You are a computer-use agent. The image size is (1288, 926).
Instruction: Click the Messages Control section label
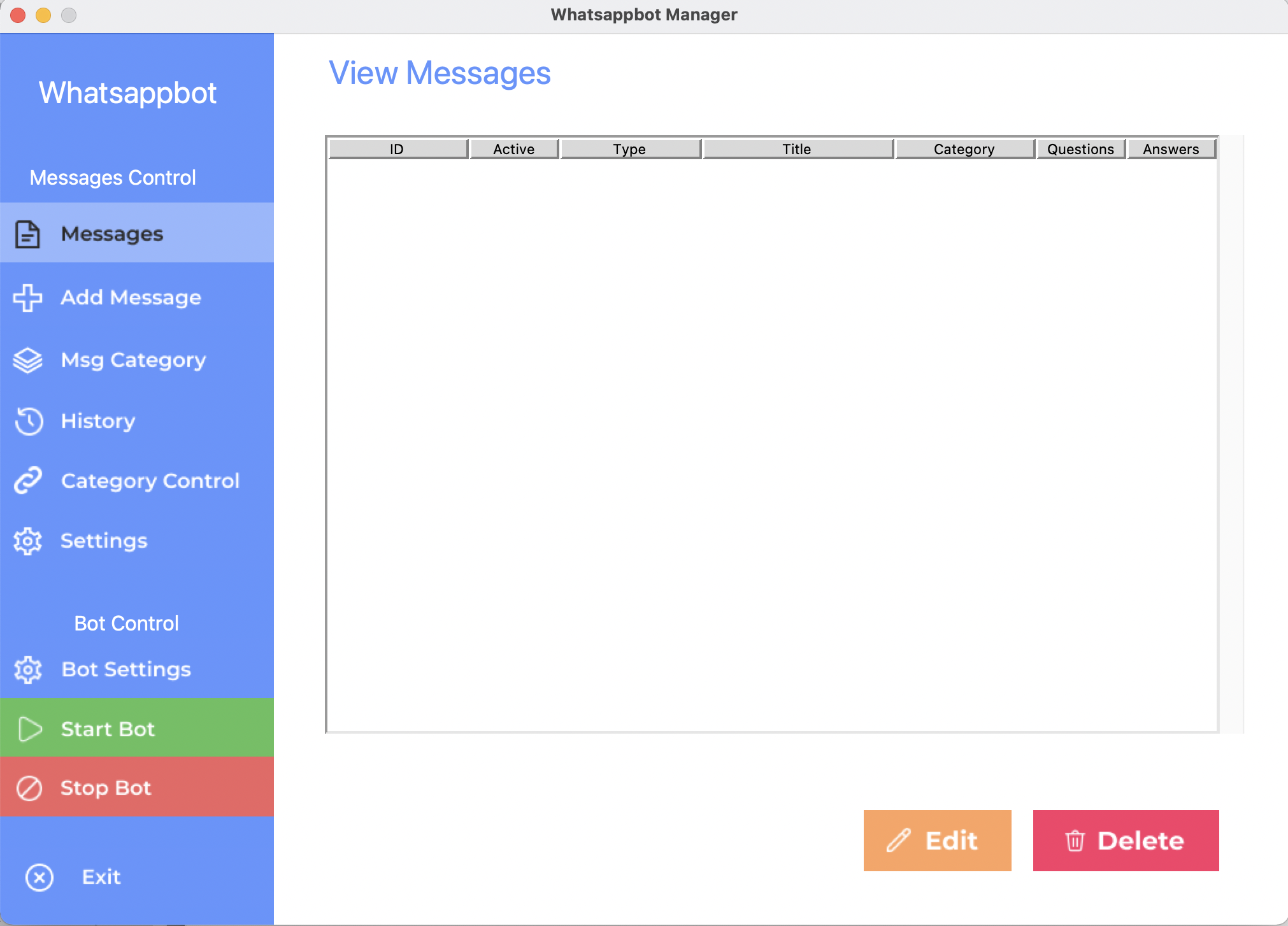(x=113, y=178)
